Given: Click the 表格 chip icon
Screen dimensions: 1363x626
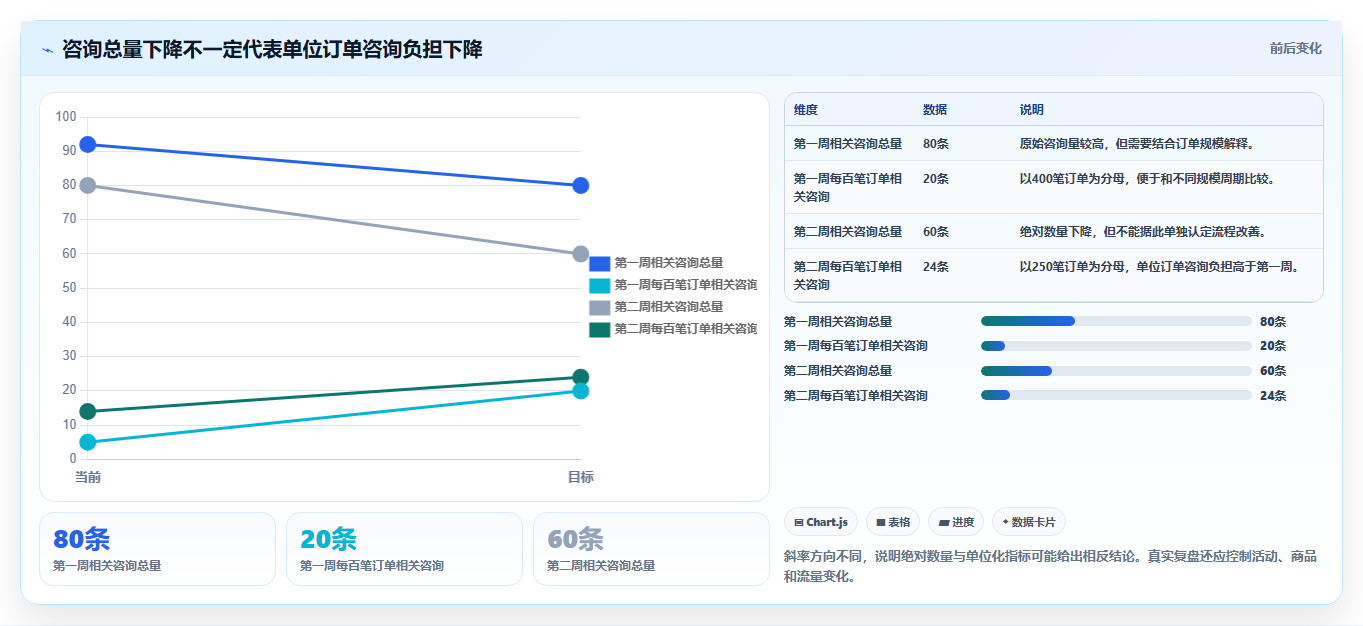Looking at the screenshot, I should (x=881, y=522).
